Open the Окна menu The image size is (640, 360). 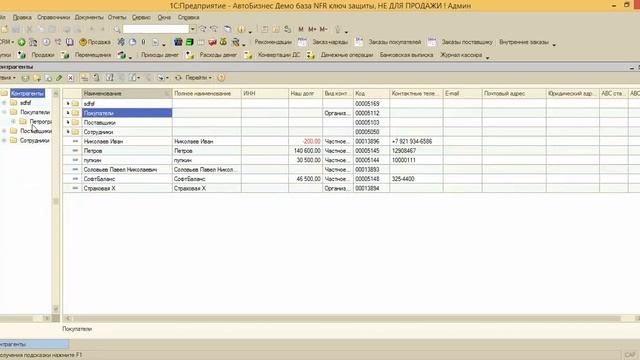(164, 18)
